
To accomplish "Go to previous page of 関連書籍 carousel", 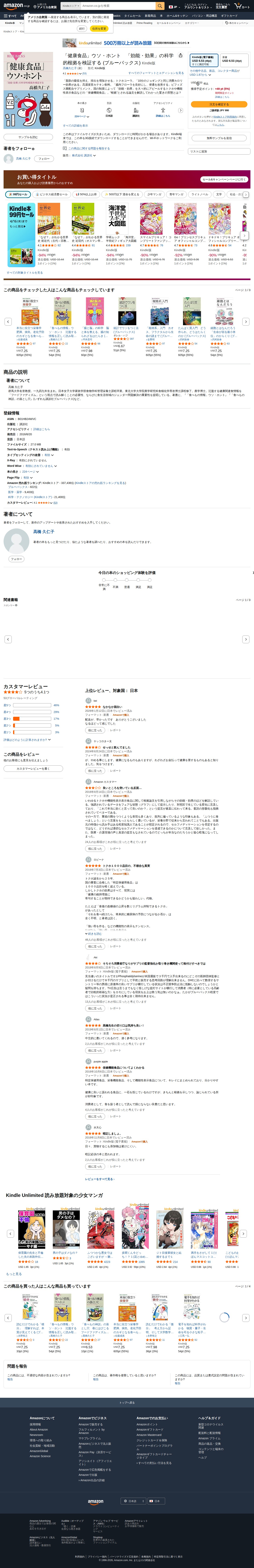I will point(8,639).
